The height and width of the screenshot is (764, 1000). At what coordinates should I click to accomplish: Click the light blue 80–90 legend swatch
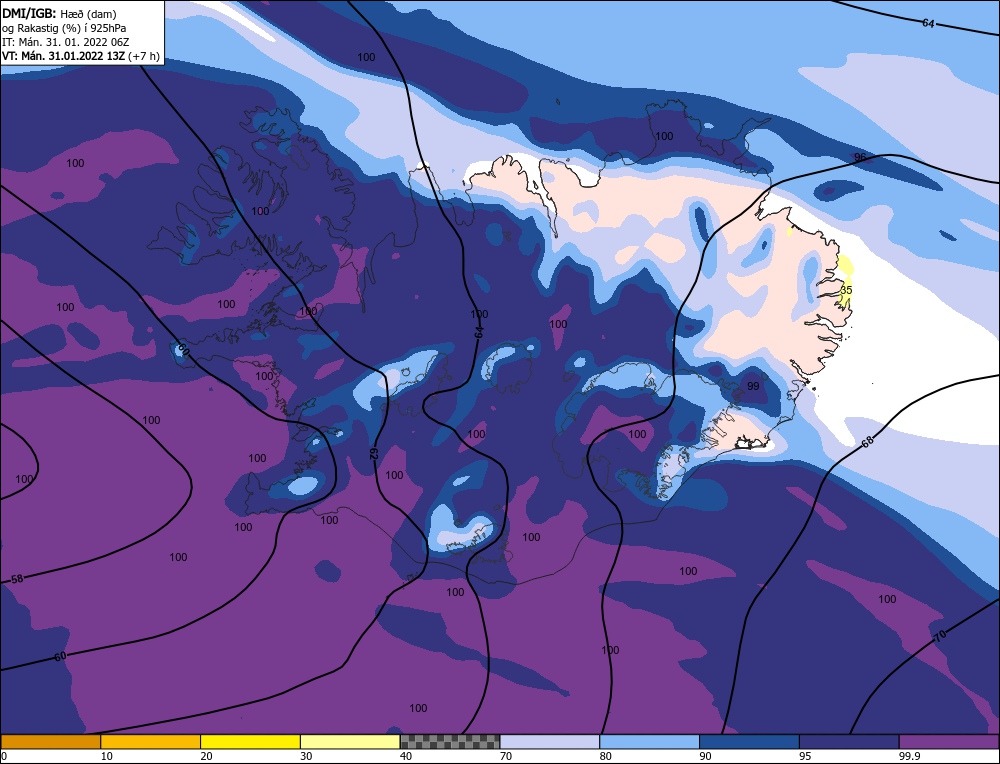pyautogui.click(x=649, y=742)
